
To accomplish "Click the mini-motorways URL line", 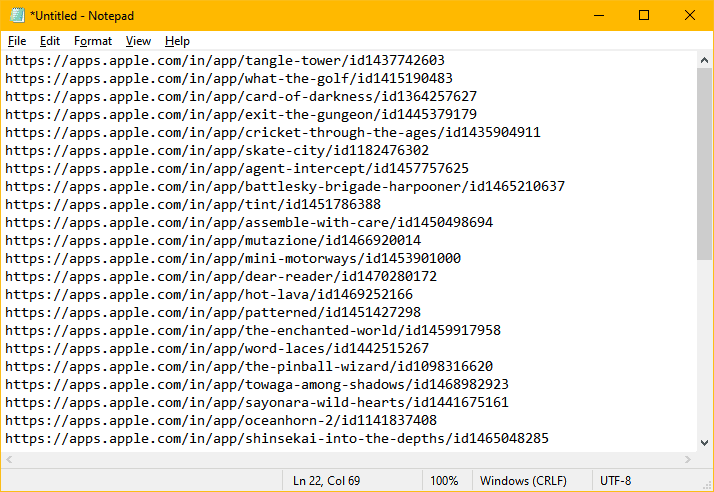I will [x=233, y=258].
